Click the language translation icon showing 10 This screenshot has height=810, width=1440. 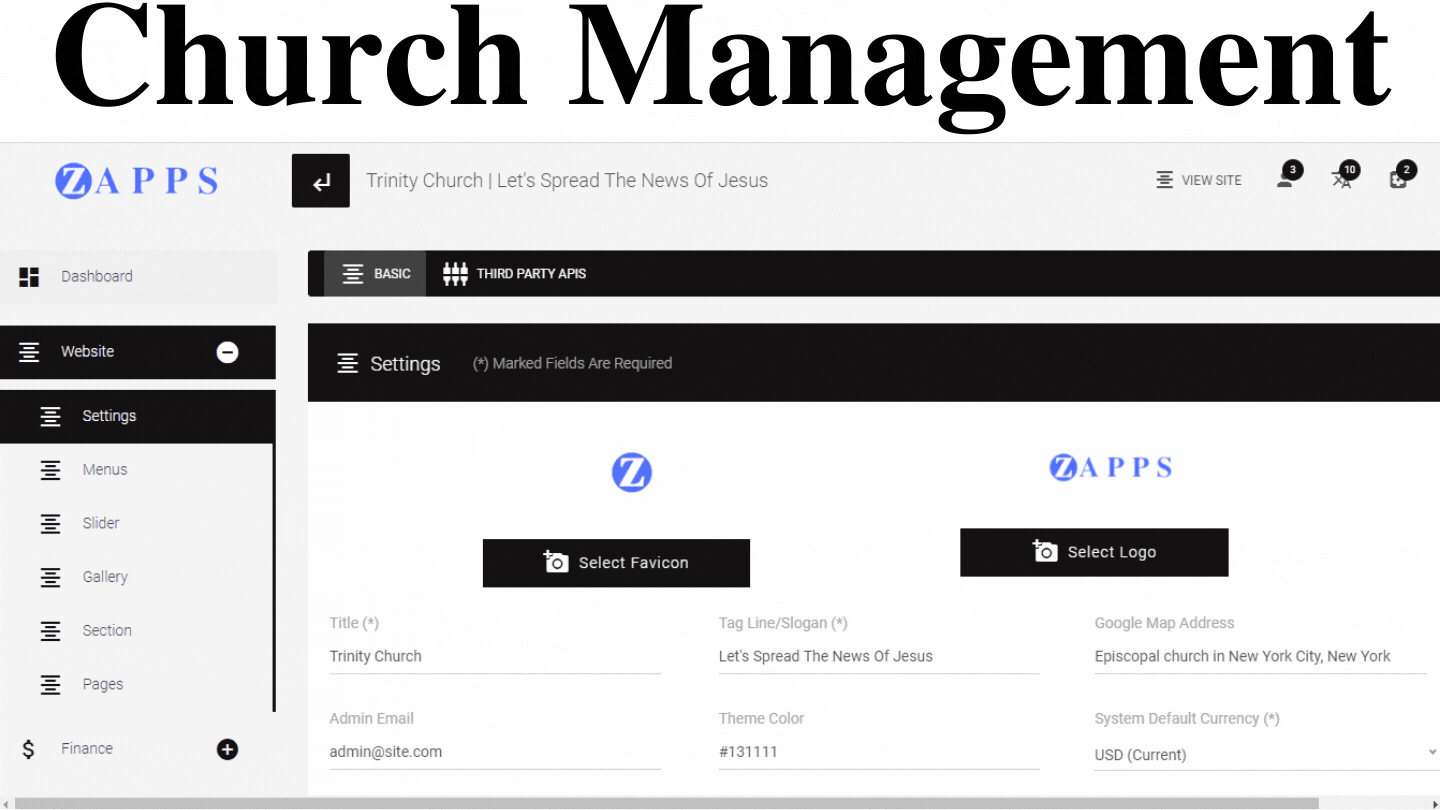click(x=1342, y=178)
